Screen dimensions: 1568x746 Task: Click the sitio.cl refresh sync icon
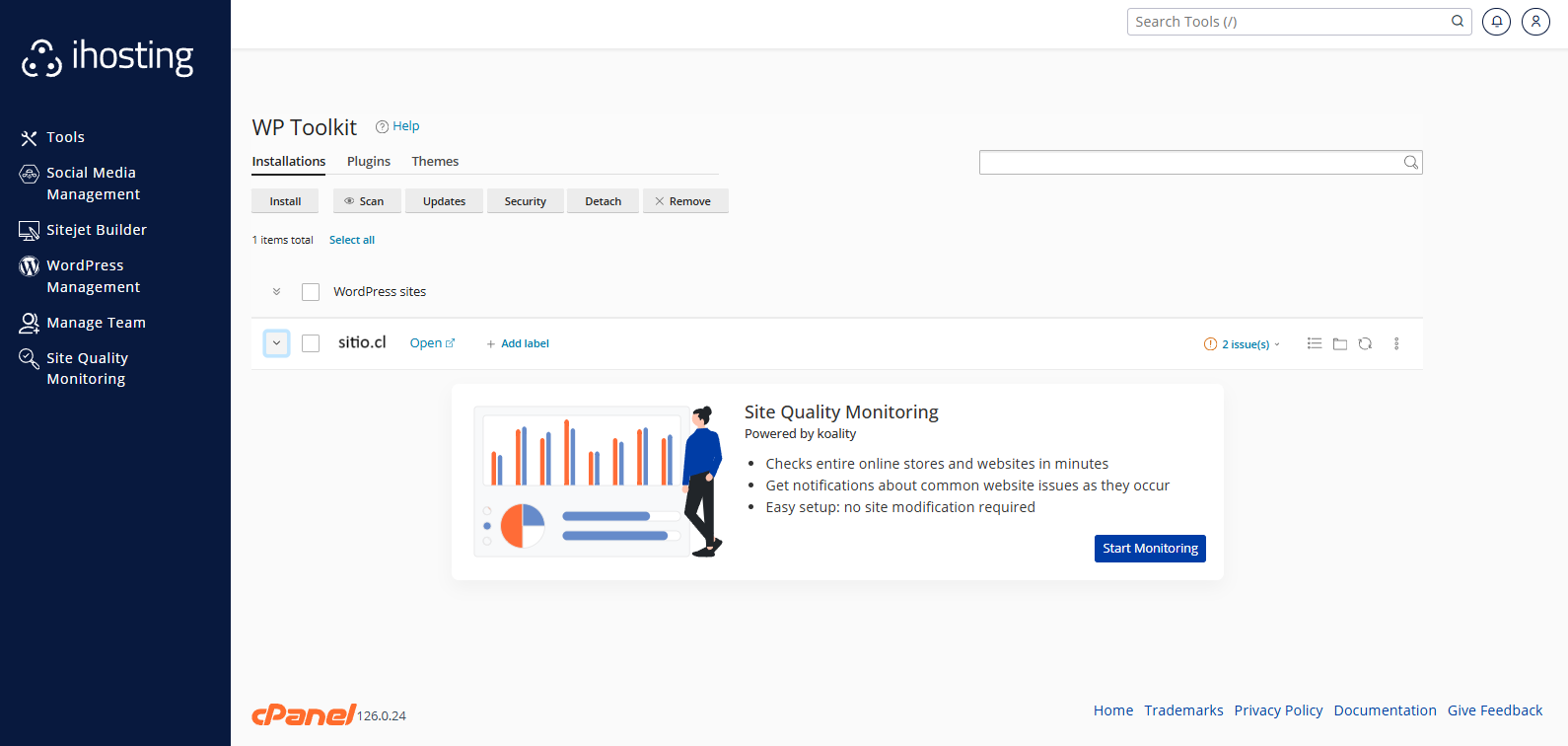(1365, 343)
